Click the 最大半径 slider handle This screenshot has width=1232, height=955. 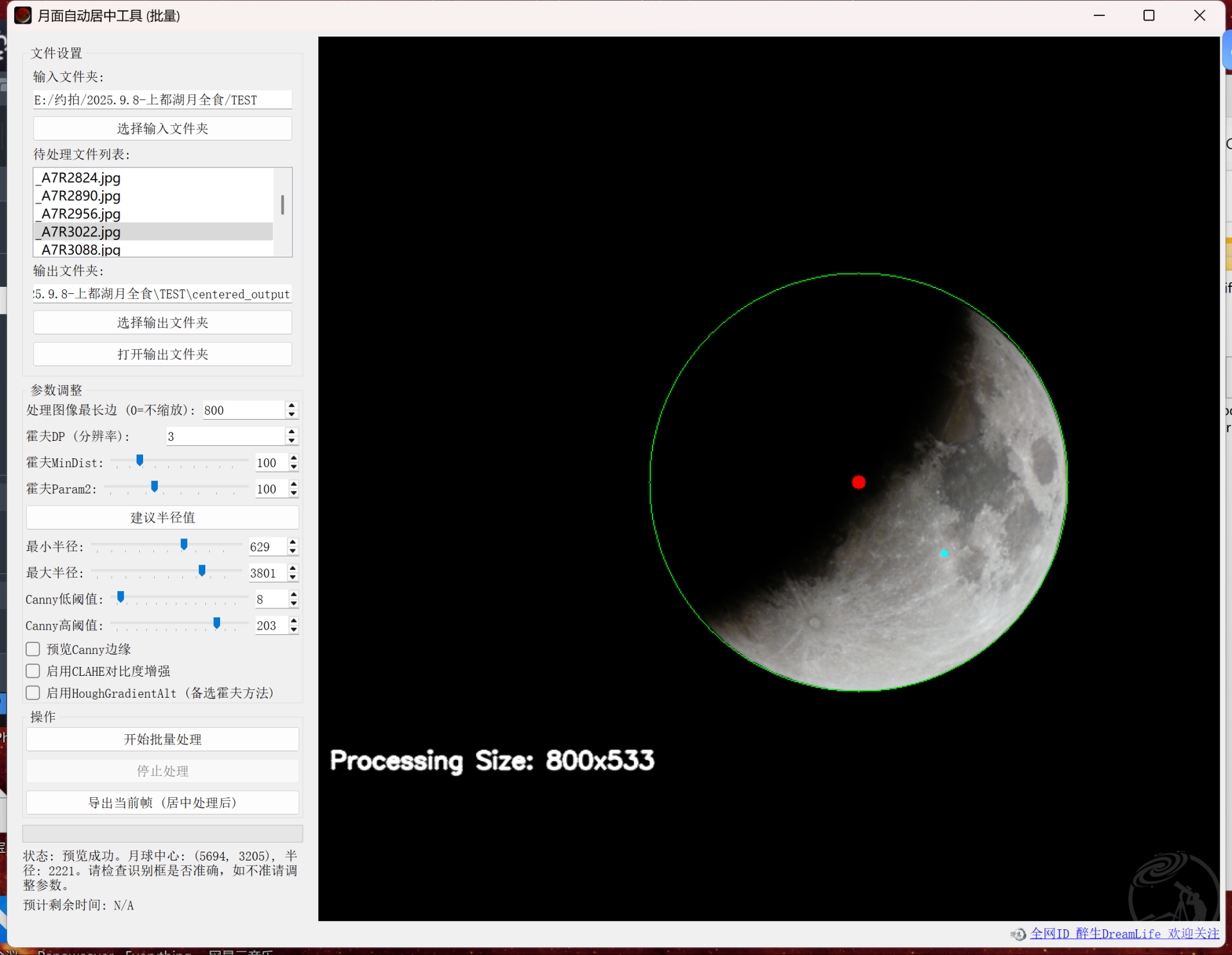tap(202, 571)
